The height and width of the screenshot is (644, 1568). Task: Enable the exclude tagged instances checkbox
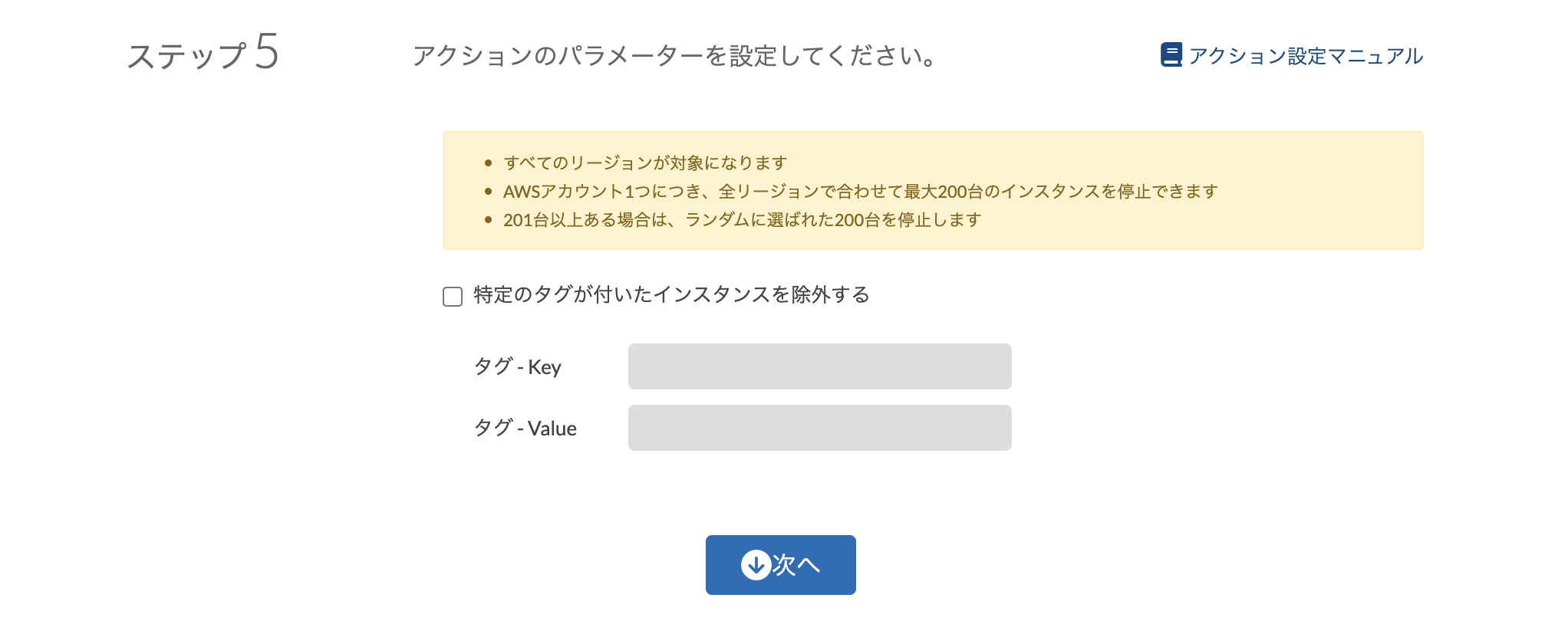click(453, 297)
